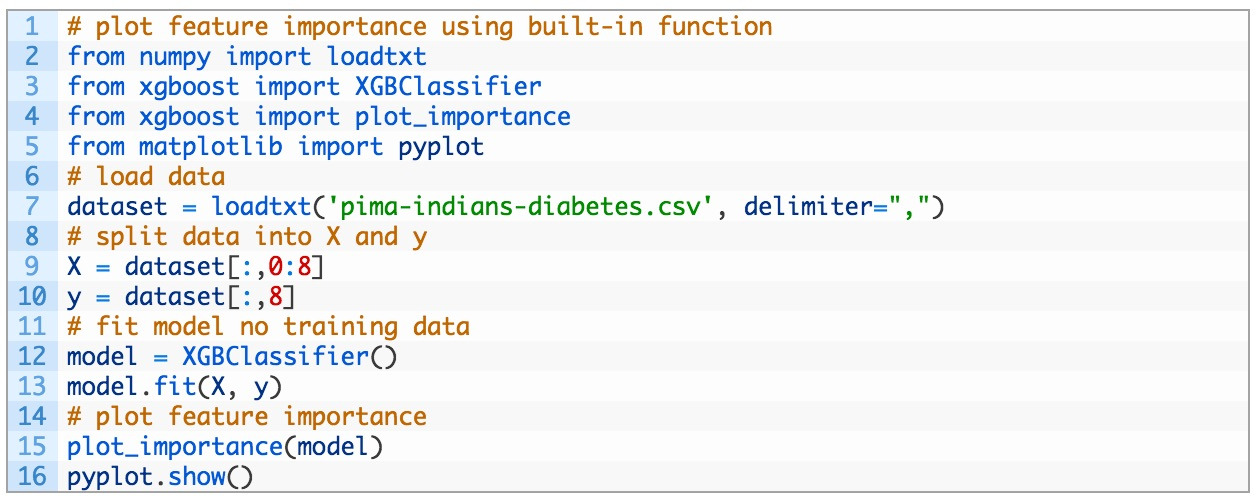Click the pyplot.show() statement
This screenshot has width=1256, height=504.
point(160,476)
